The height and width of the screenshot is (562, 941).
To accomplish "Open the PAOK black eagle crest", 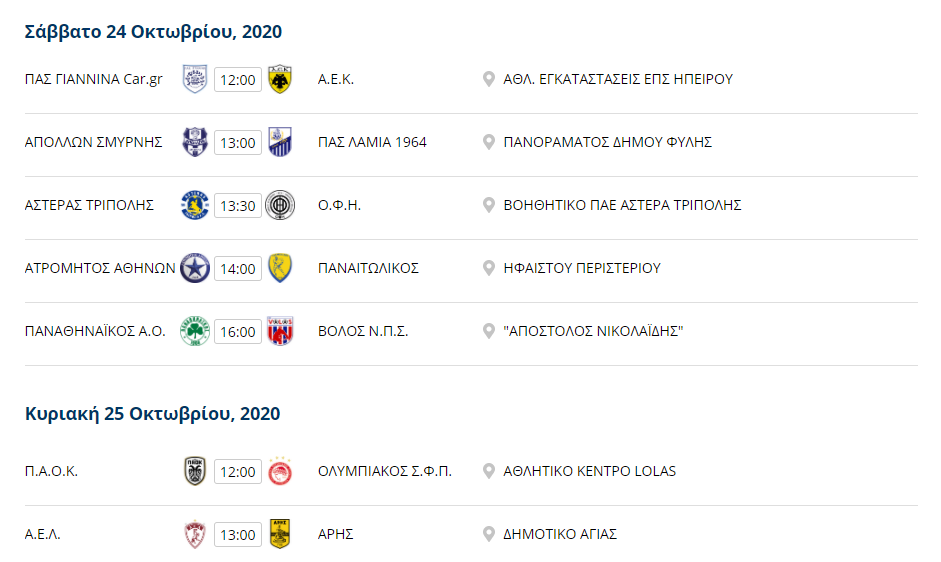I will pos(195,471).
